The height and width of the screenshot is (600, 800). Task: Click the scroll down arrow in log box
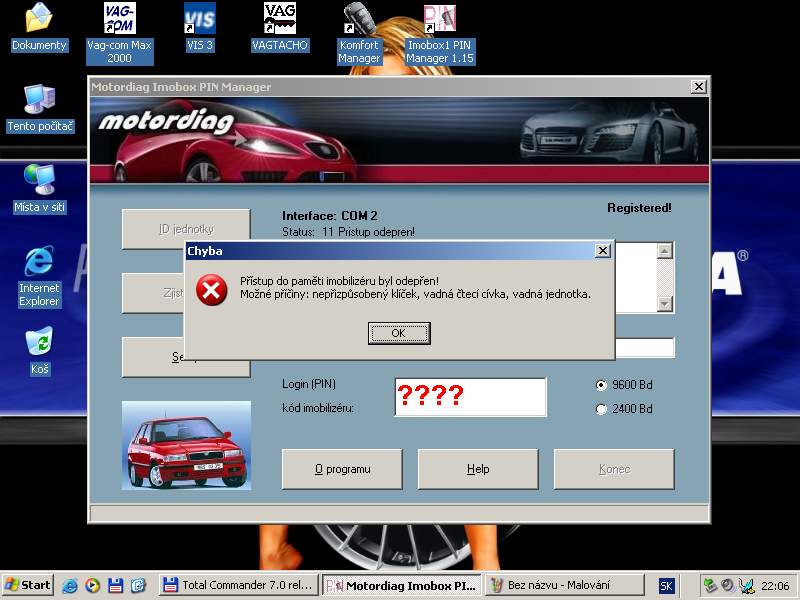coord(664,304)
